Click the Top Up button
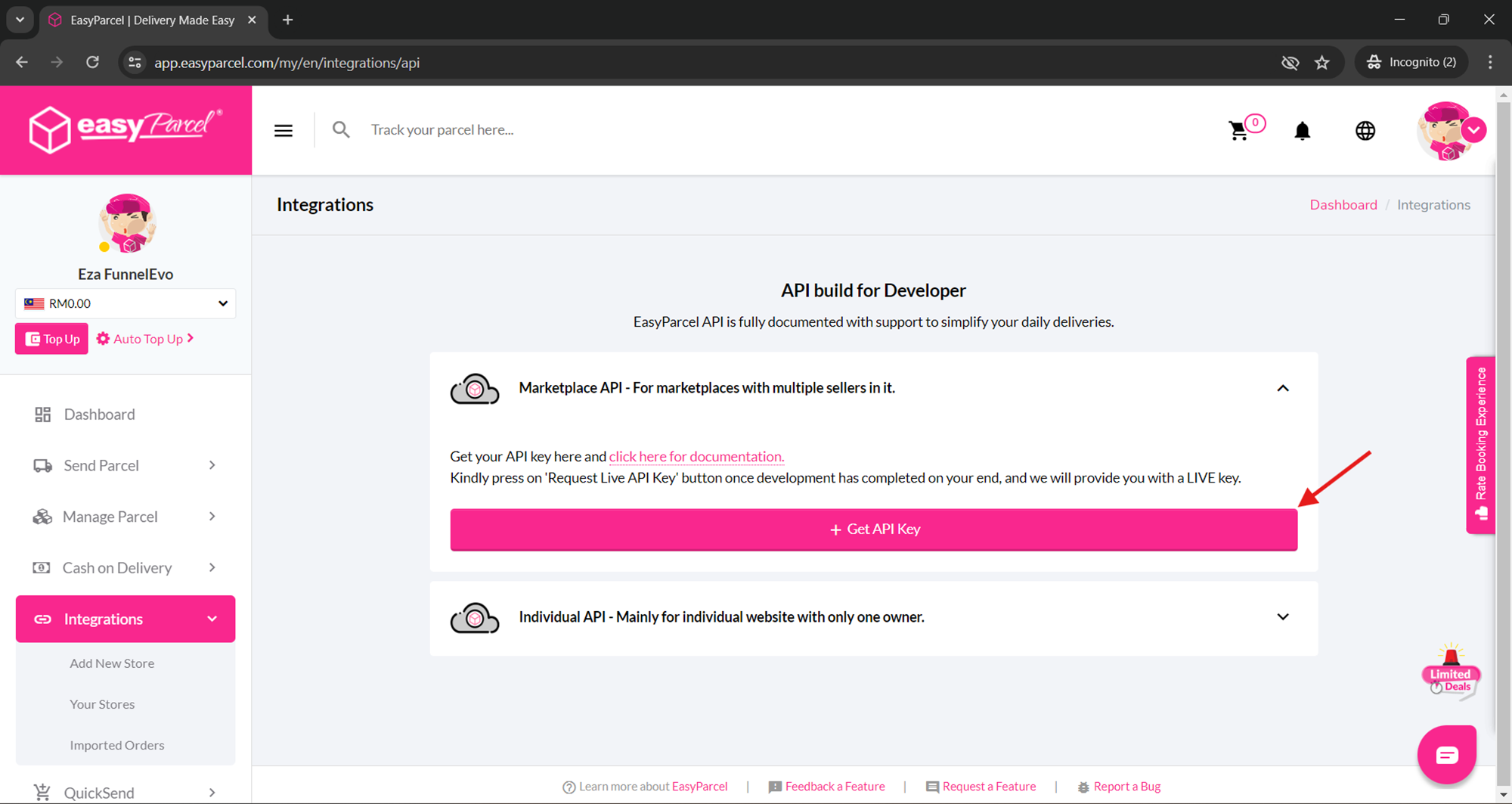This screenshot has width=1512, height=804. (x=52, y=339)
